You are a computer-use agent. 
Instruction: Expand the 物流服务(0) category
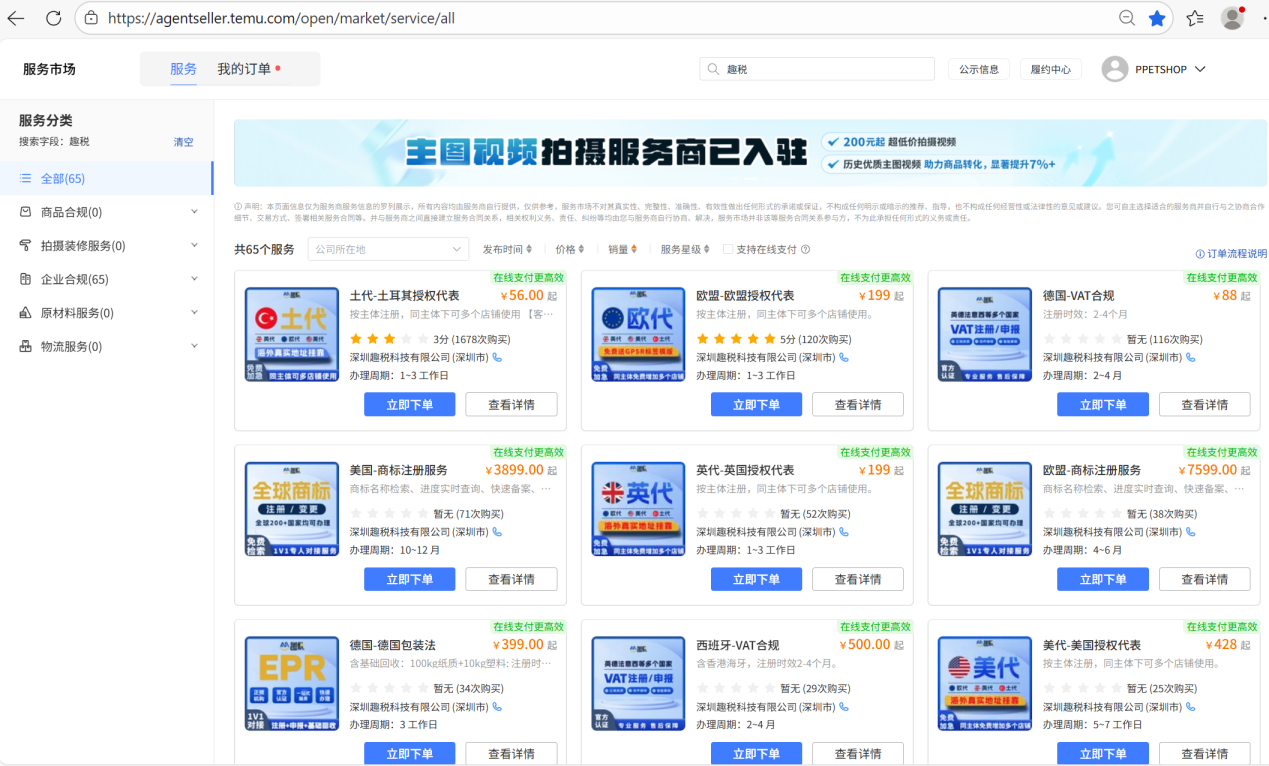tap(194, 346)
